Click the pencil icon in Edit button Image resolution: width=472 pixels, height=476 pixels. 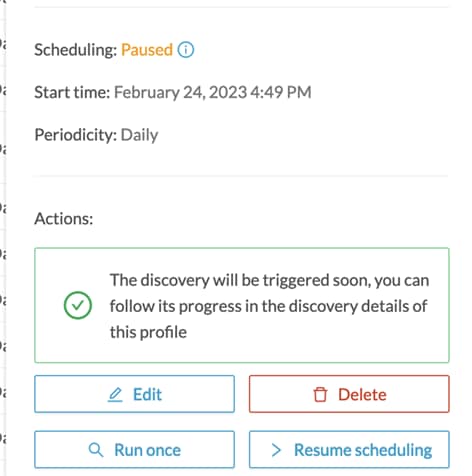[115, 395]
